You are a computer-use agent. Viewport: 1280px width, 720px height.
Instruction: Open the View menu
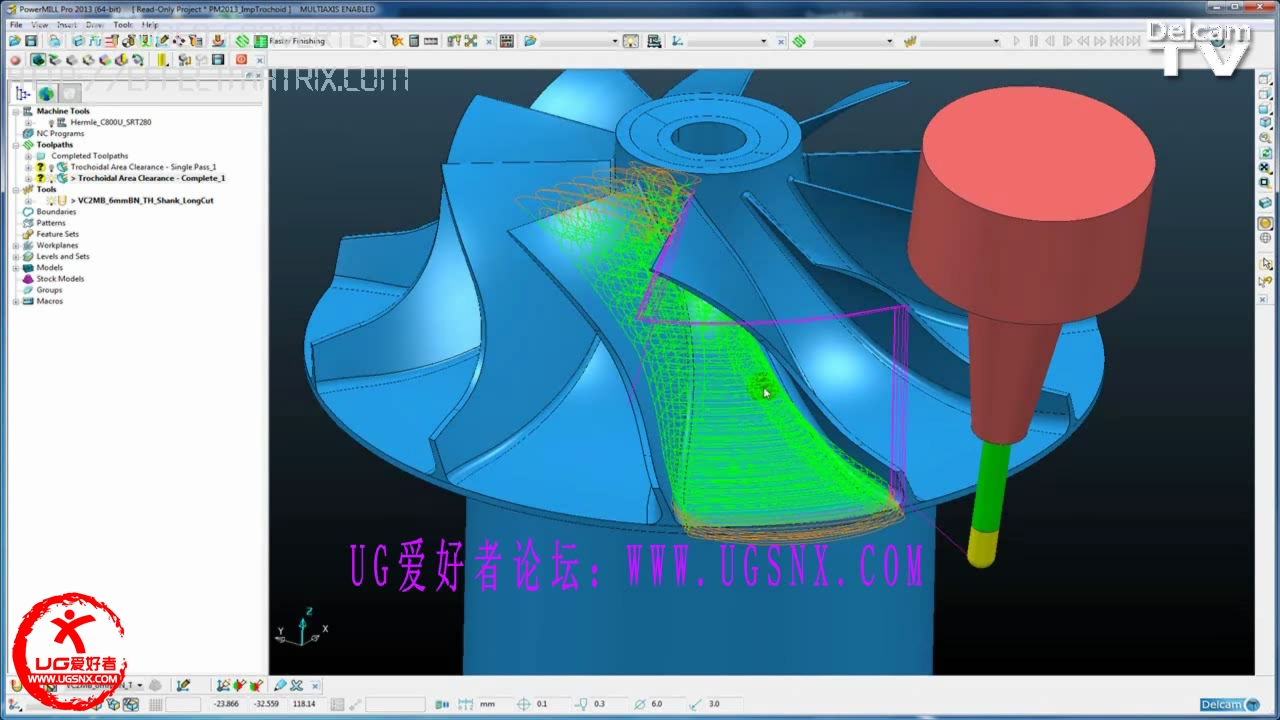(x=40, y=24)
